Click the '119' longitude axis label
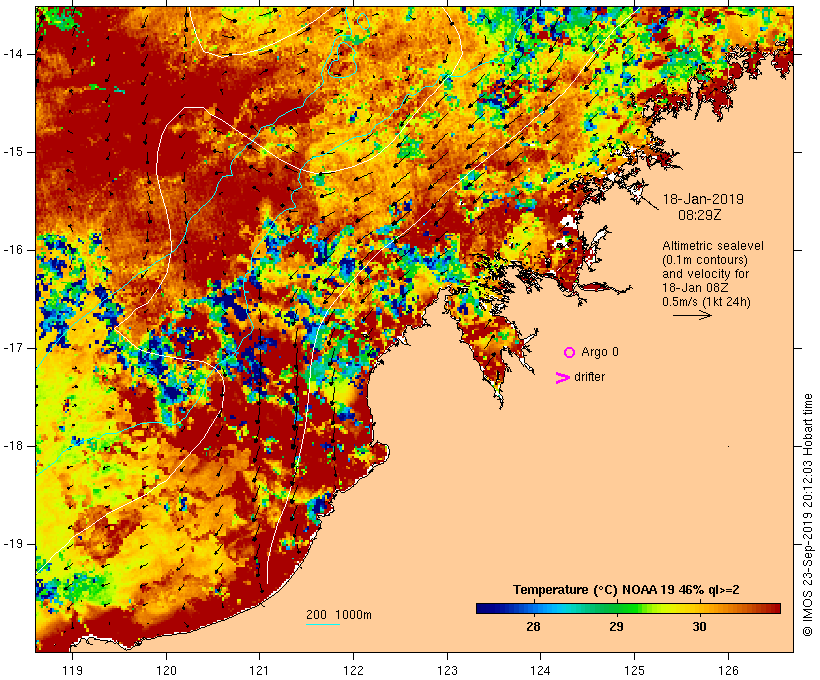Viewport: 820px width, 680px height. tap(73, 671)
